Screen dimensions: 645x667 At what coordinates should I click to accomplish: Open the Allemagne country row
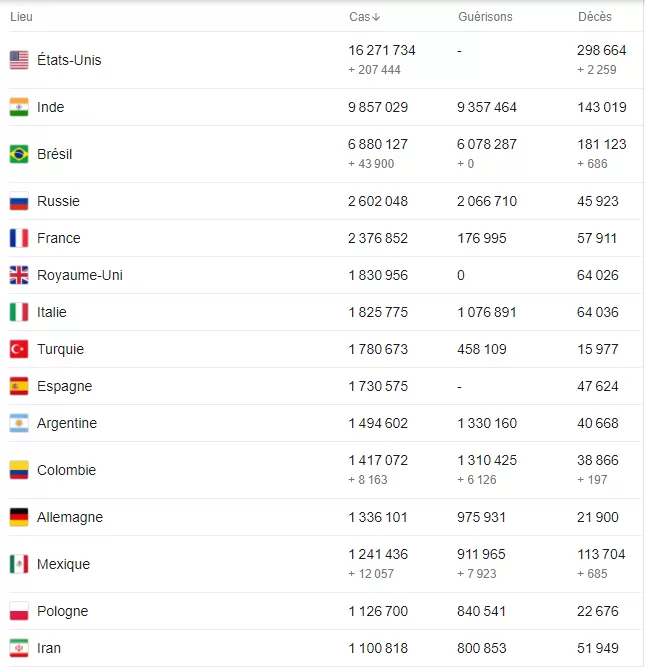pyautogui.click(x=325, y=517)
